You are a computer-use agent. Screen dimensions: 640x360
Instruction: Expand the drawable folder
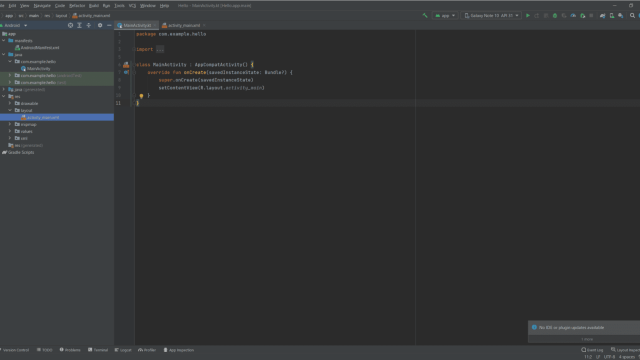[10, 103]
